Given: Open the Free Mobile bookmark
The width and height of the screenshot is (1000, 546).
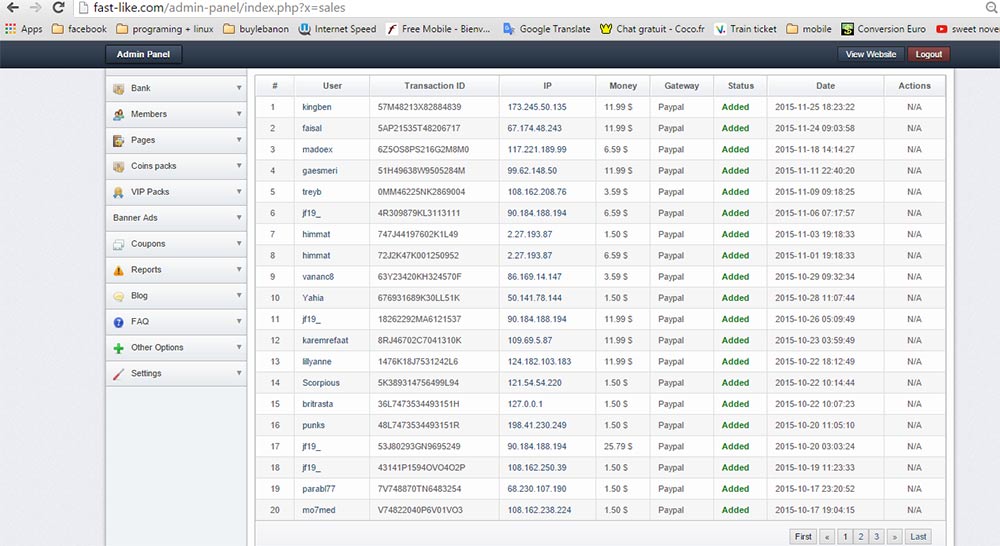Looking at the screenshot, I should 439,29.
